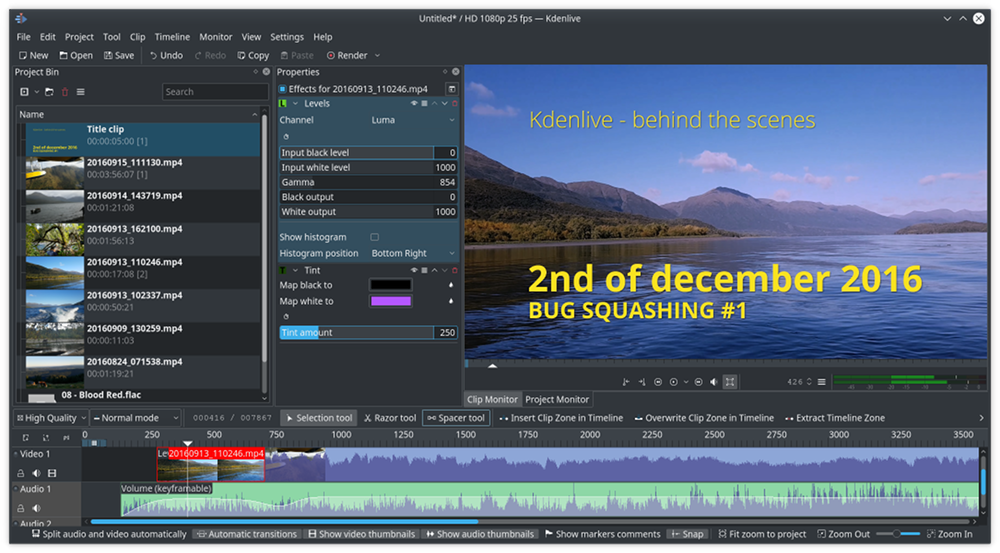Screen dimensions: 1000x553
Task: Hide video on the Video 1 track
Action: coord(52,473)
